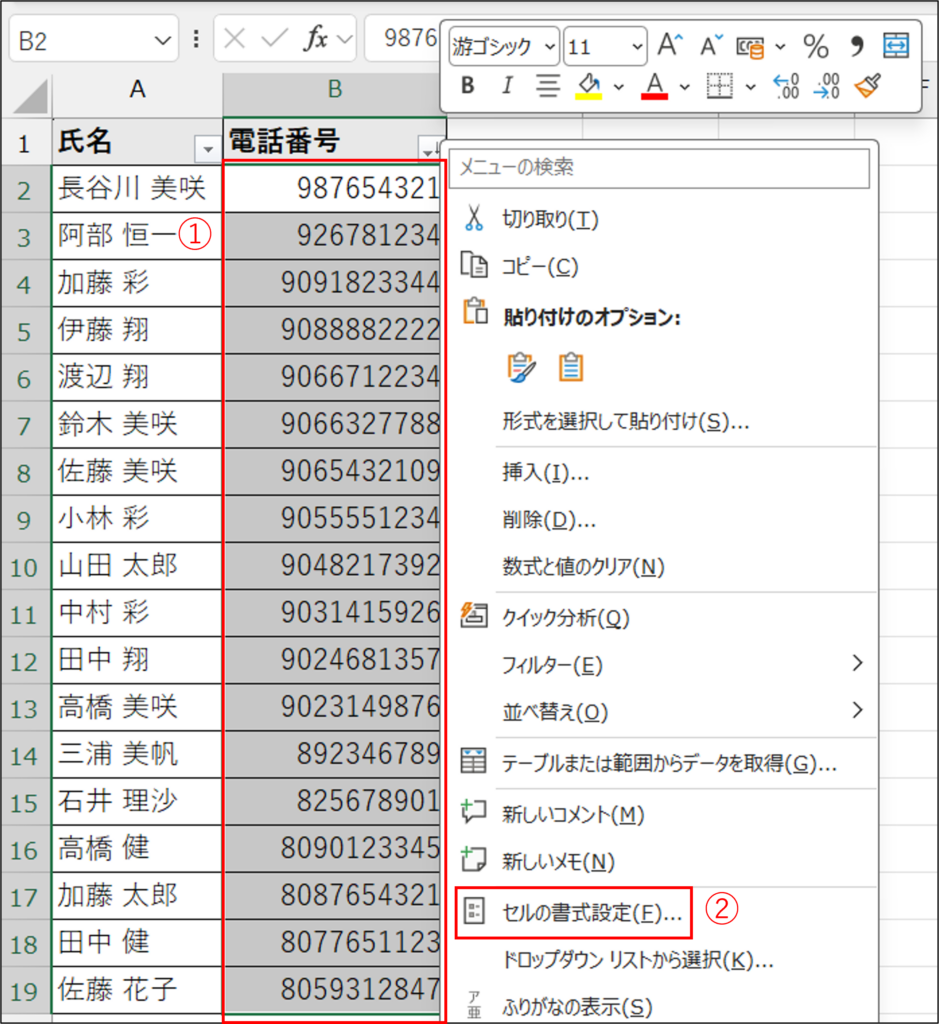Screen dimensions: 939x1024
Task: Select column A header
Action: pos(137,89)
